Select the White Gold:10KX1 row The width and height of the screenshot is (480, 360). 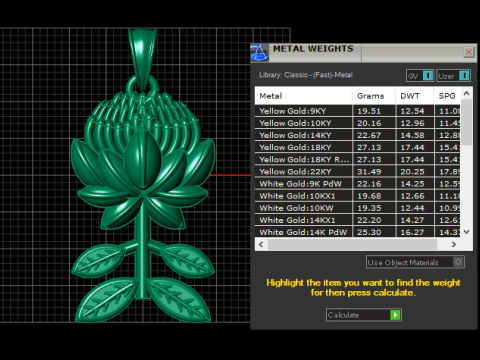pyautogui.click(x=357, y=196)
